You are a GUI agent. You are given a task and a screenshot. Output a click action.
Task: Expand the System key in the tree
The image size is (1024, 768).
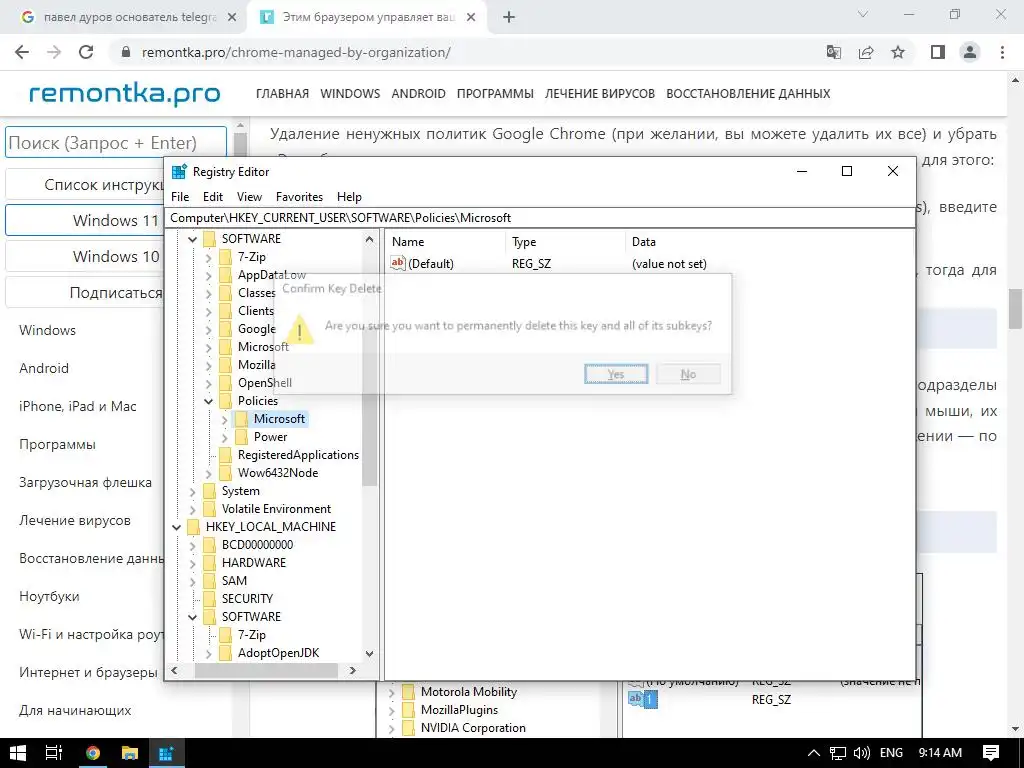pos(193,491)
